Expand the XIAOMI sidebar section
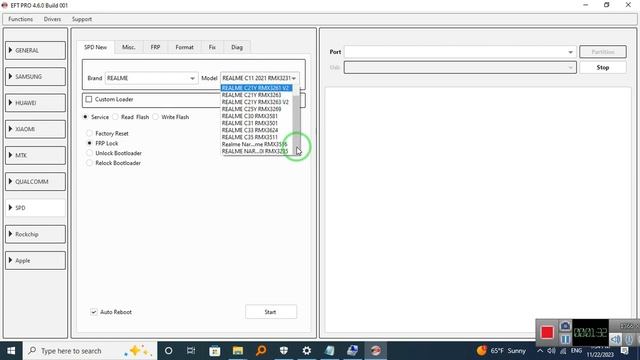 (36, 129)
